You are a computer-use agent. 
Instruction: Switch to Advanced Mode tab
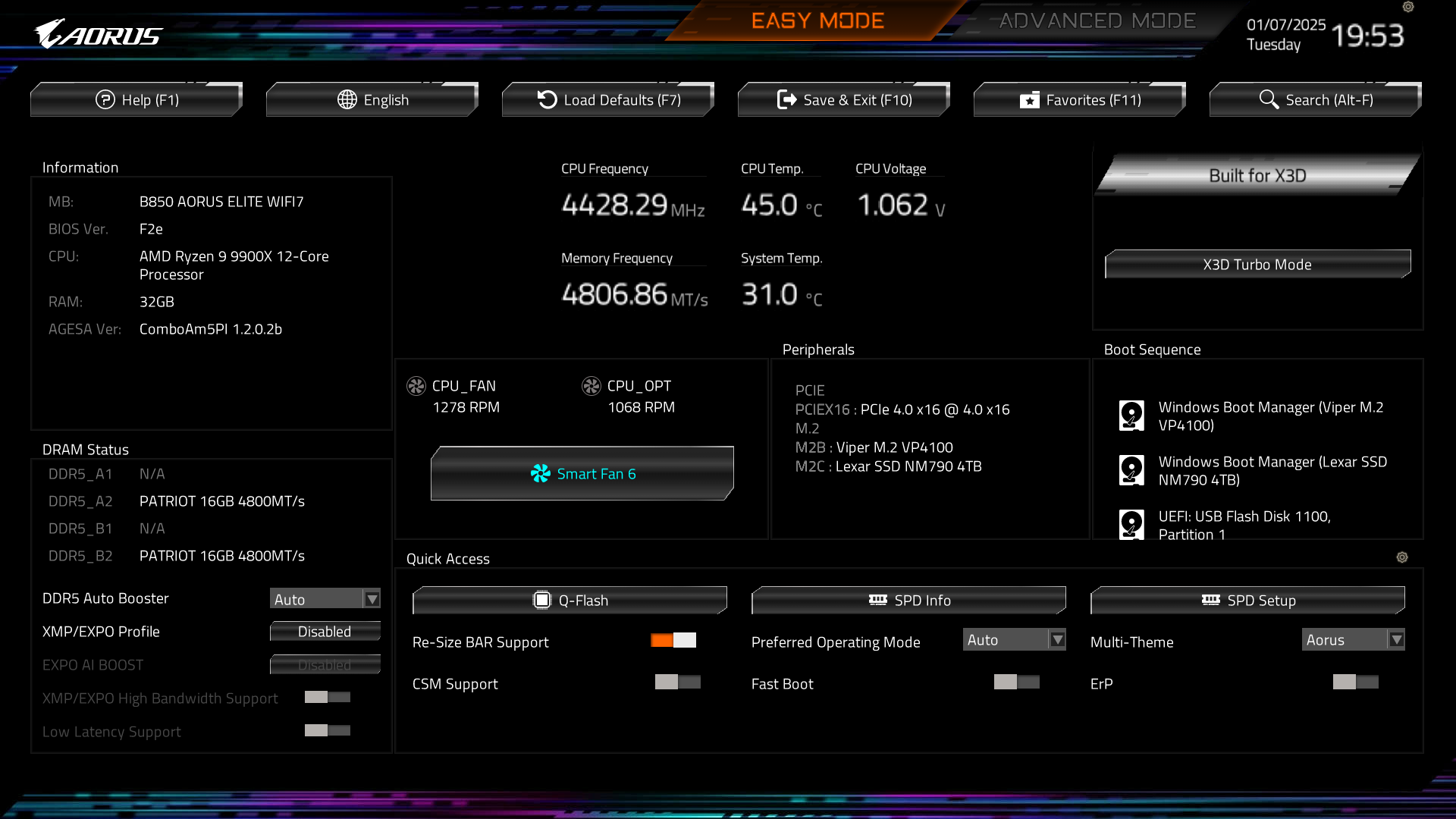(x=1097, y=20)
